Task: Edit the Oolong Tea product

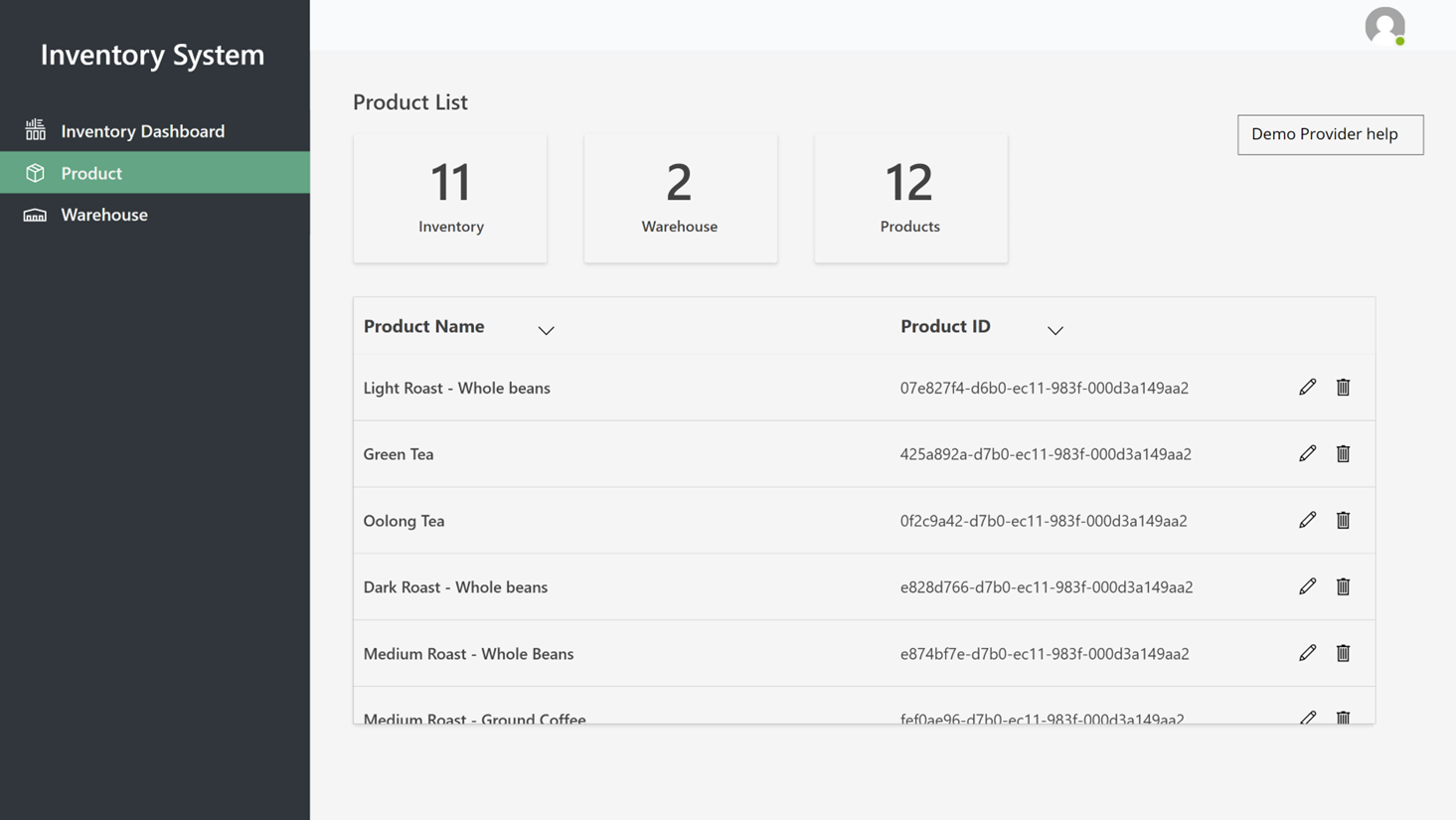Action: 1307,521
